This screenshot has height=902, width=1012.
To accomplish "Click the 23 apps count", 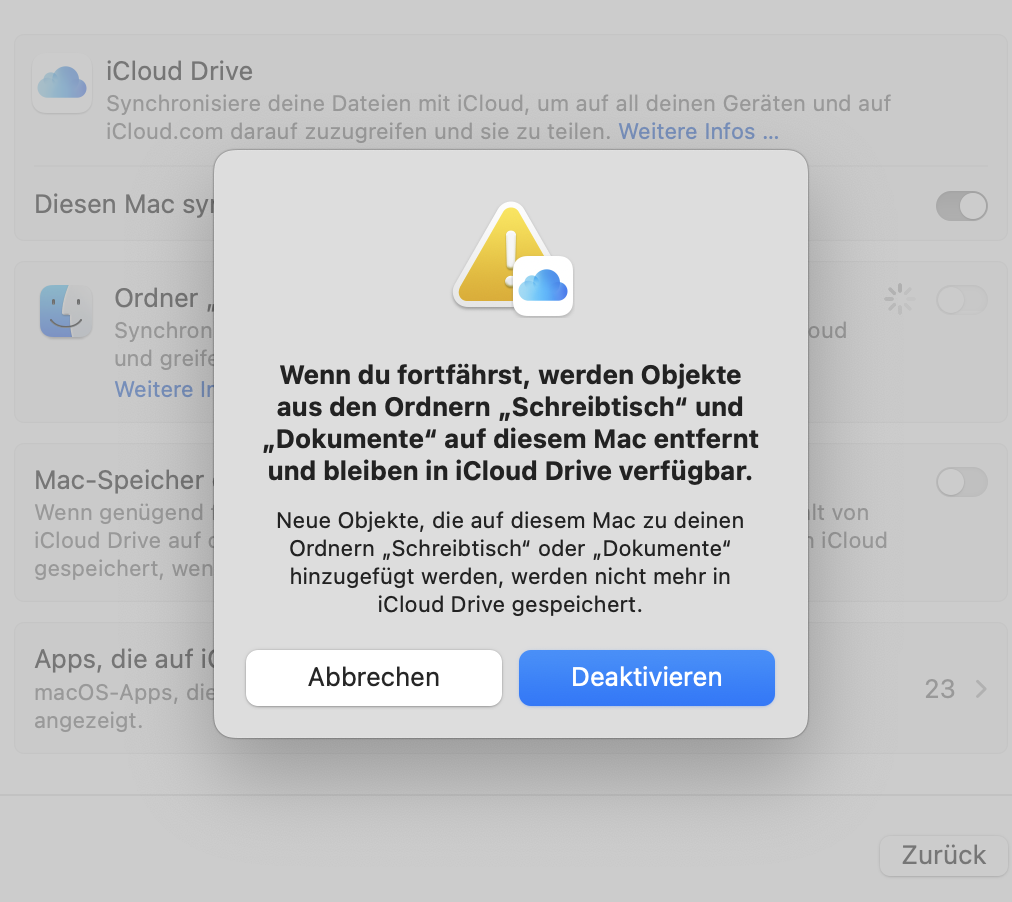I will pyautogui.click(x=939, y=689).
